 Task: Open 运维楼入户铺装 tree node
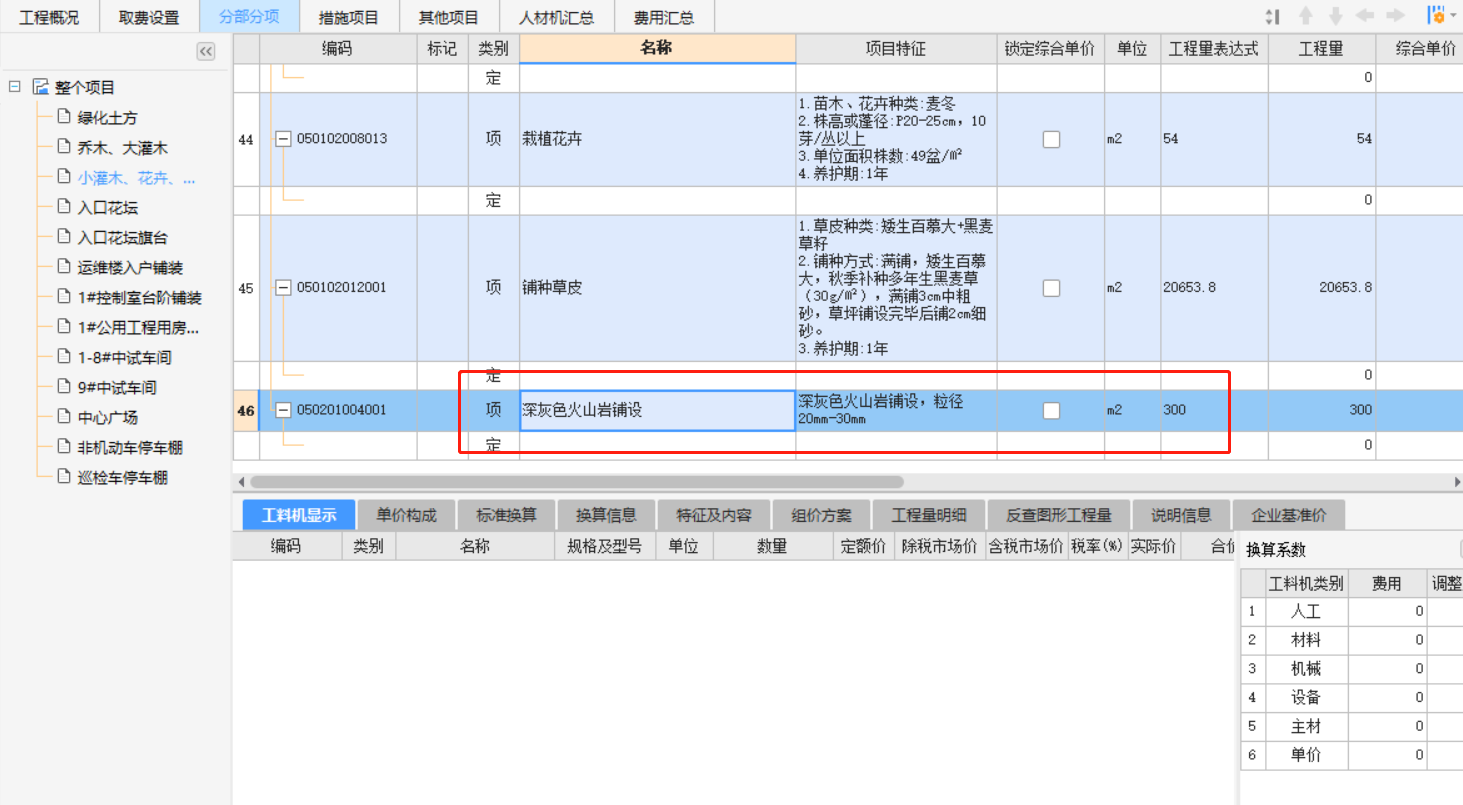[x=131, y=268]
